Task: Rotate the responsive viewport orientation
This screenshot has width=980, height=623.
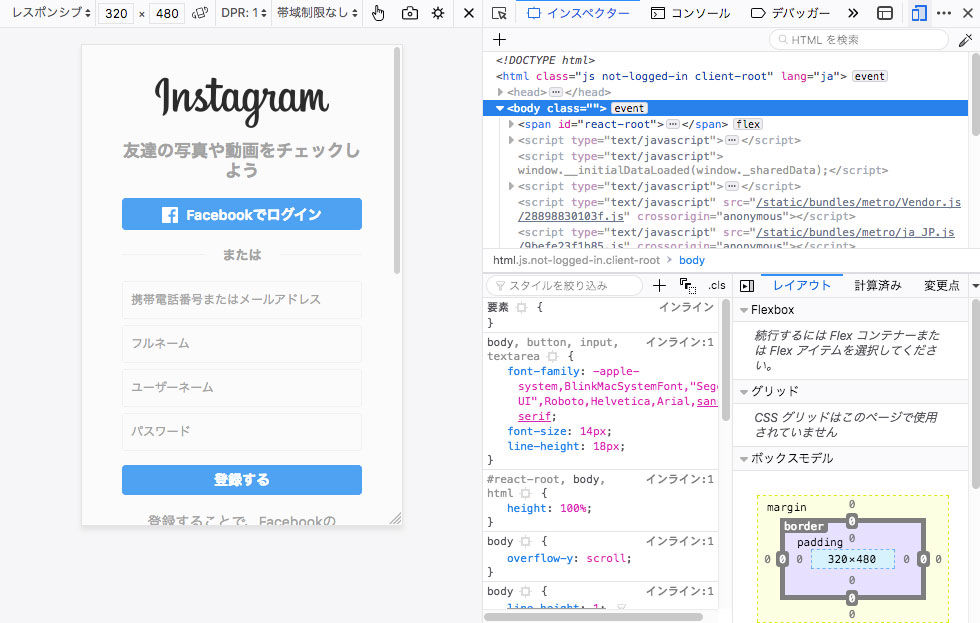Action: pyautogui.click(x=200, y=13)
